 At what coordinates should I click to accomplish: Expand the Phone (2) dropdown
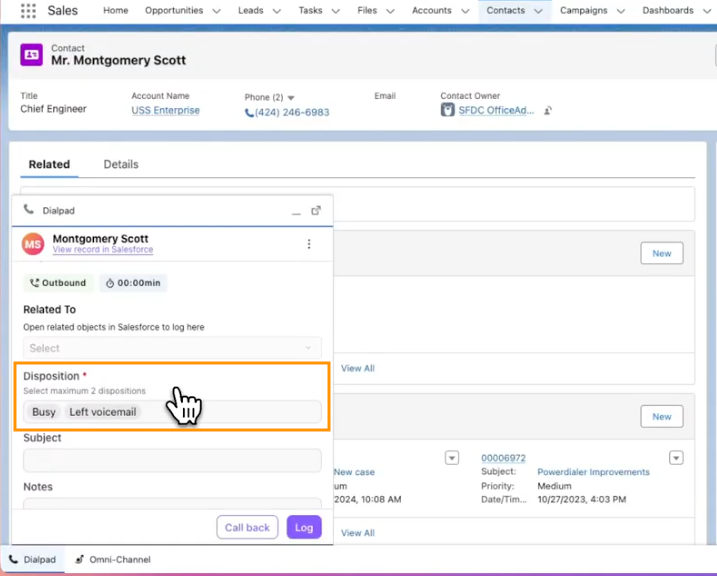291,98
